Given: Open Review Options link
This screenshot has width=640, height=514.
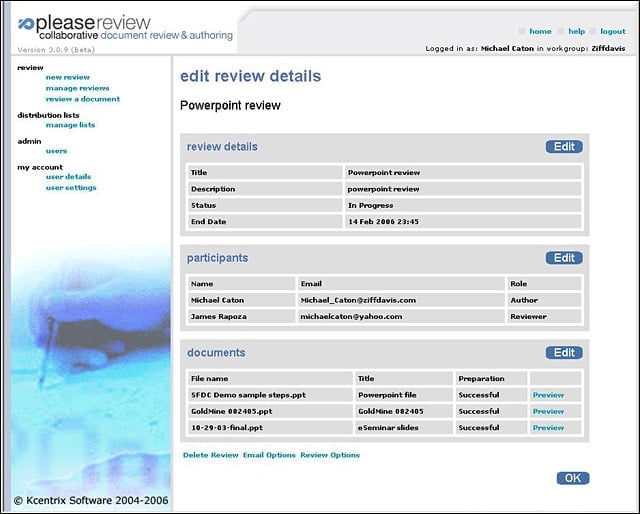Looking at the screenshot, I should 330,455.
